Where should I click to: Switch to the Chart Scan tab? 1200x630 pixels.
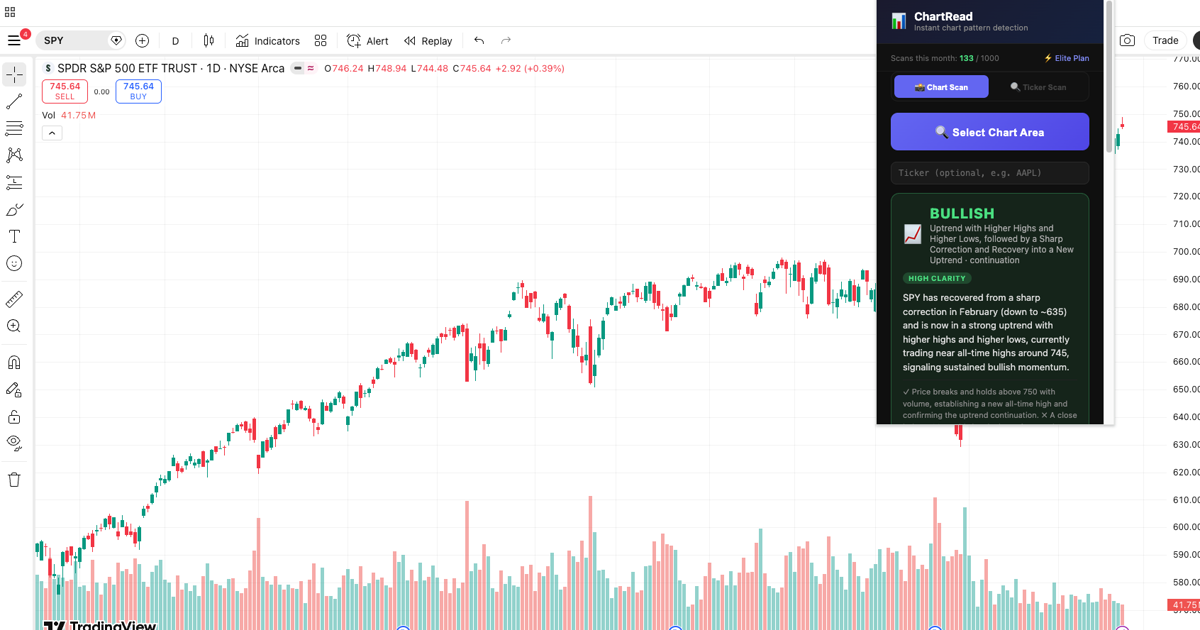pos(941,87)
